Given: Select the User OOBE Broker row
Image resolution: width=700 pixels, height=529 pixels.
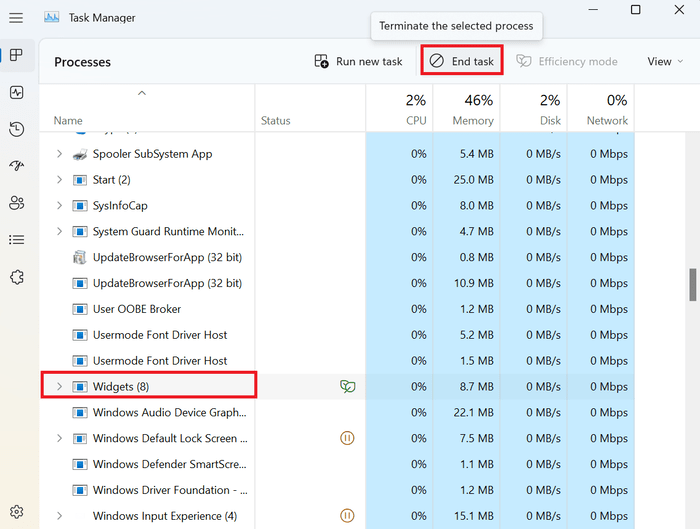Looking at the screenshot, I should pos(337,309).
